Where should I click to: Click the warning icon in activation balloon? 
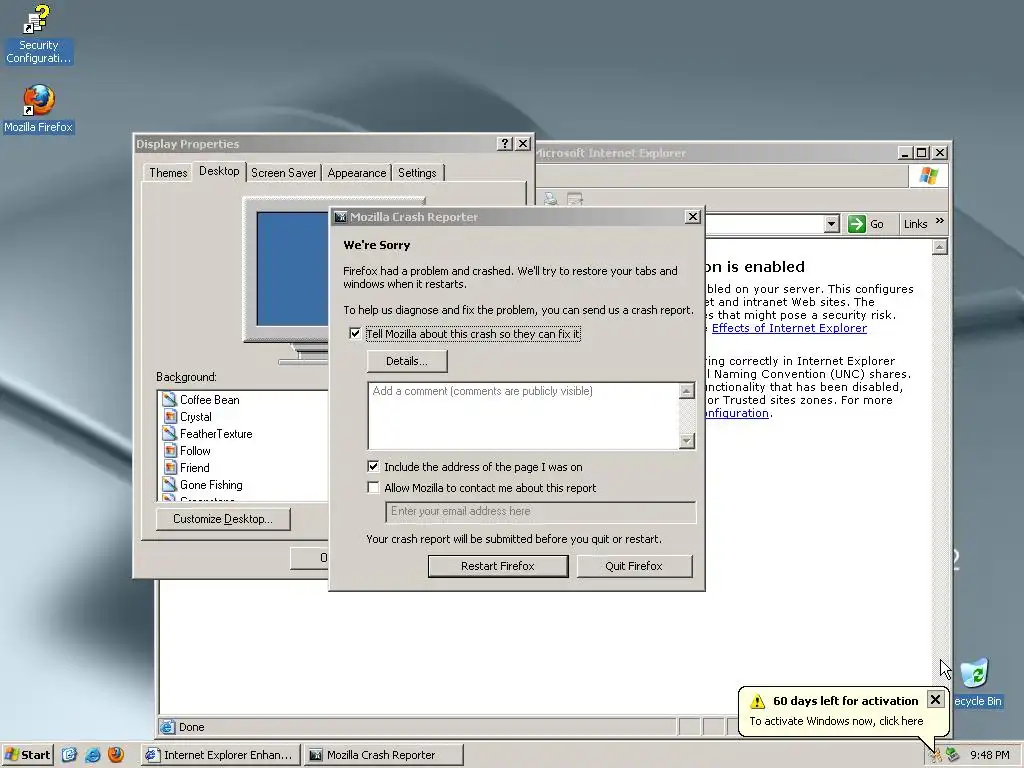click(757, 701)
